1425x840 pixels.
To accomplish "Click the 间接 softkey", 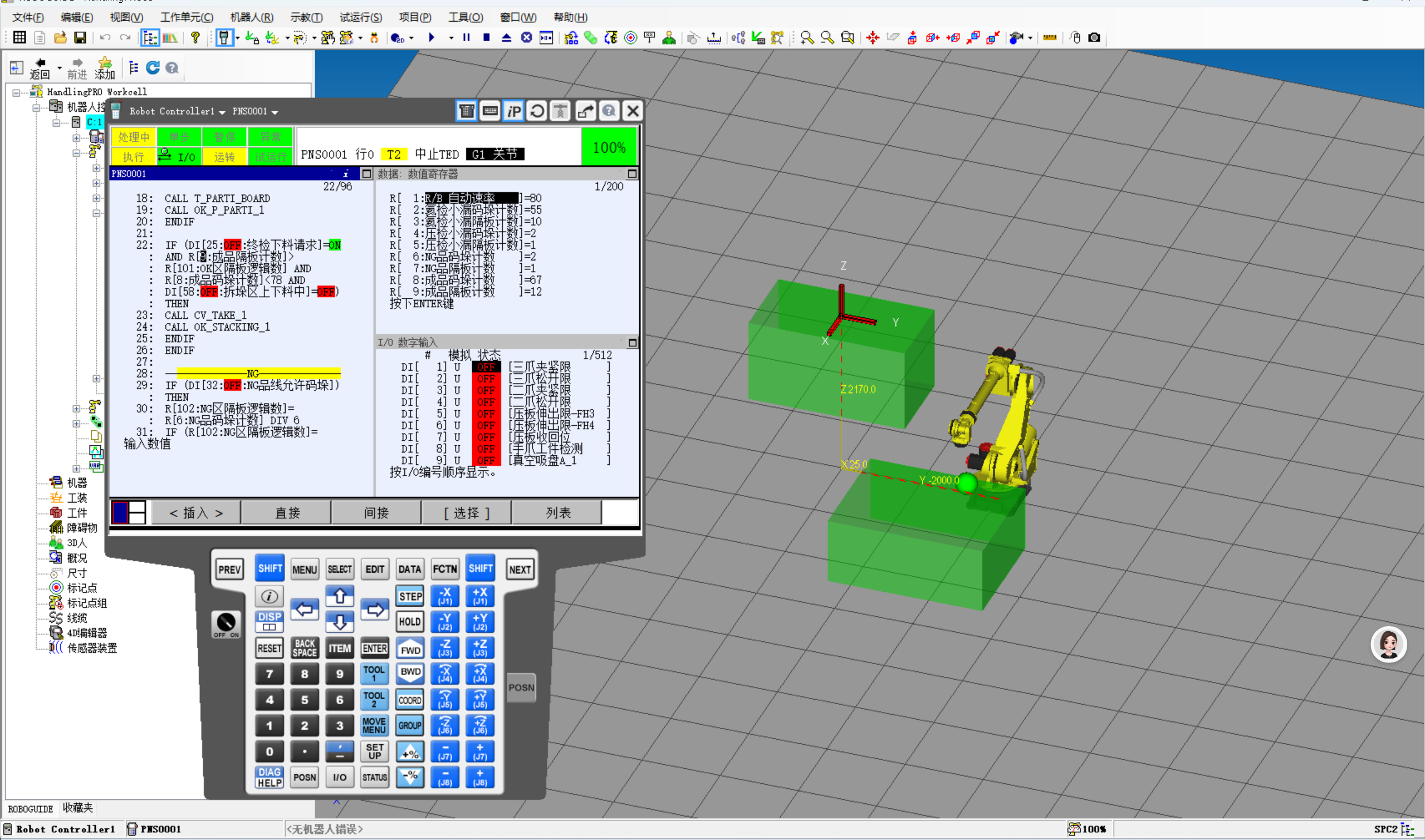I will coord(376,513).
